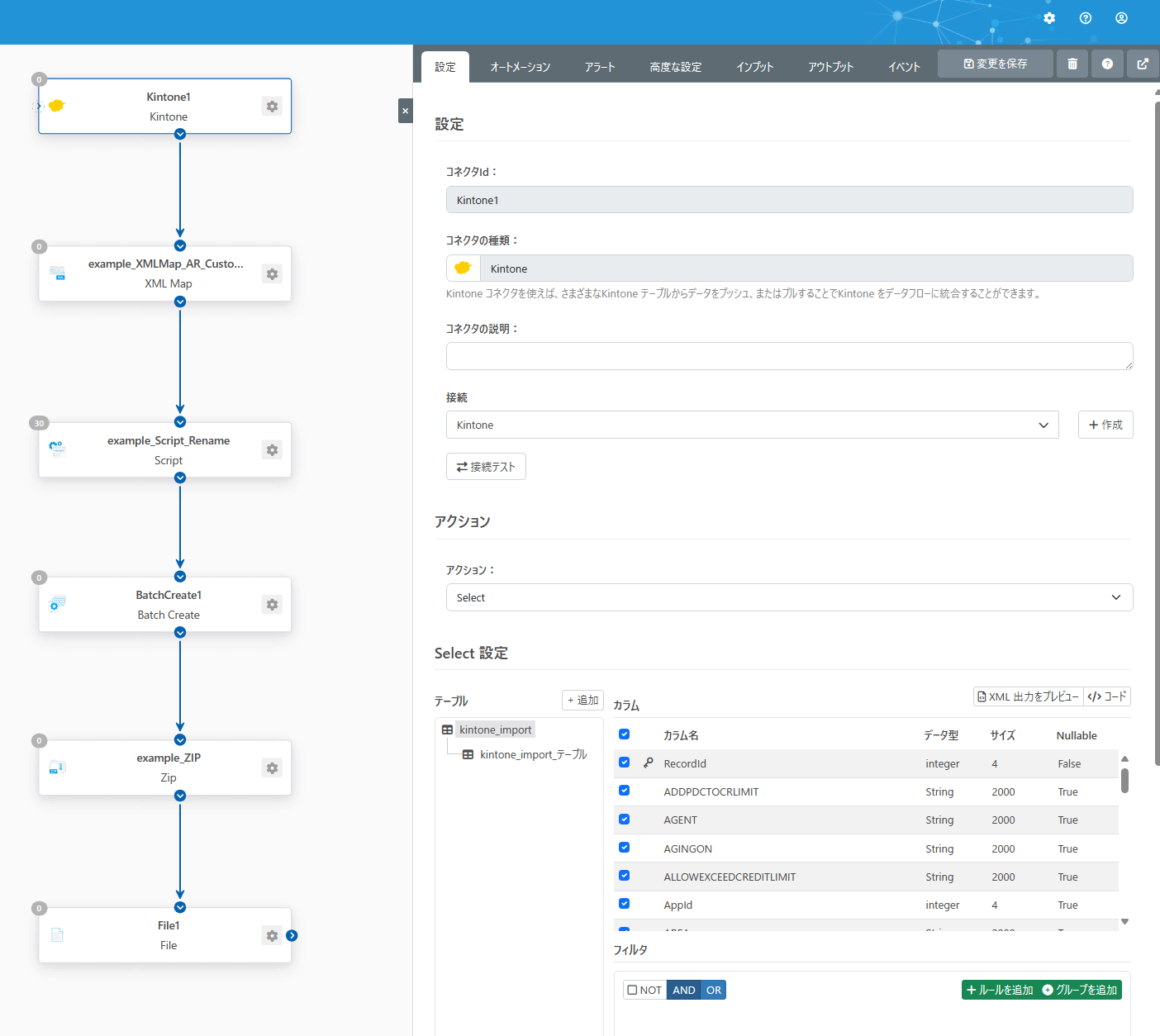Click Zip node icon
1160x1036 pixels.
(57, 767)
